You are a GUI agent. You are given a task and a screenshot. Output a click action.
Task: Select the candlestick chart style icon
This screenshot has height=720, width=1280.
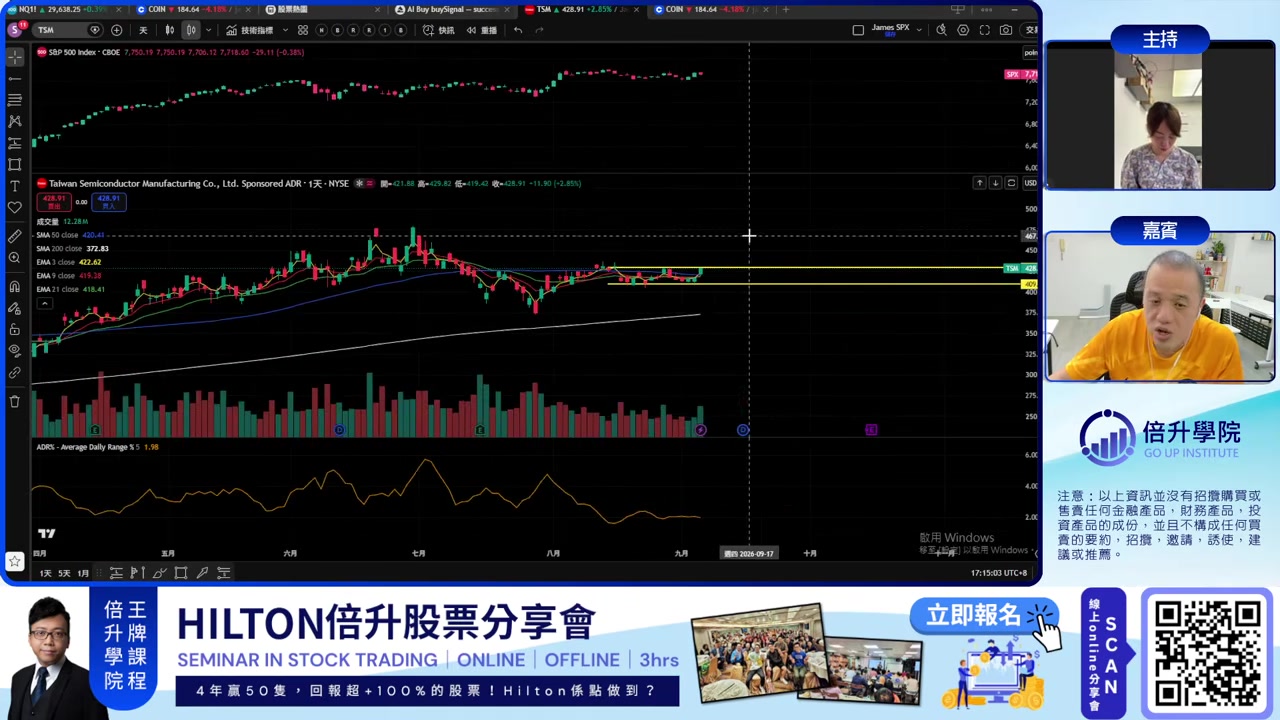click(x=191, y=30)
